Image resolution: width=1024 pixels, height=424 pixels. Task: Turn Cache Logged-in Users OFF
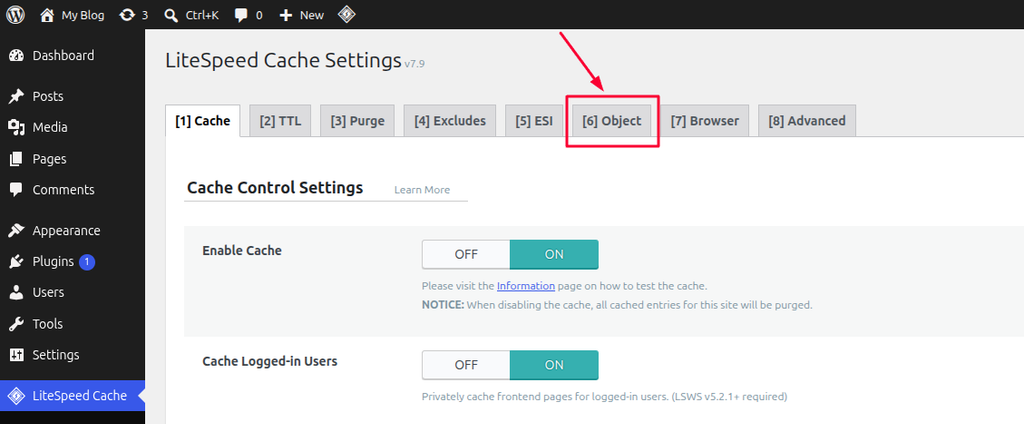point(466,365)
